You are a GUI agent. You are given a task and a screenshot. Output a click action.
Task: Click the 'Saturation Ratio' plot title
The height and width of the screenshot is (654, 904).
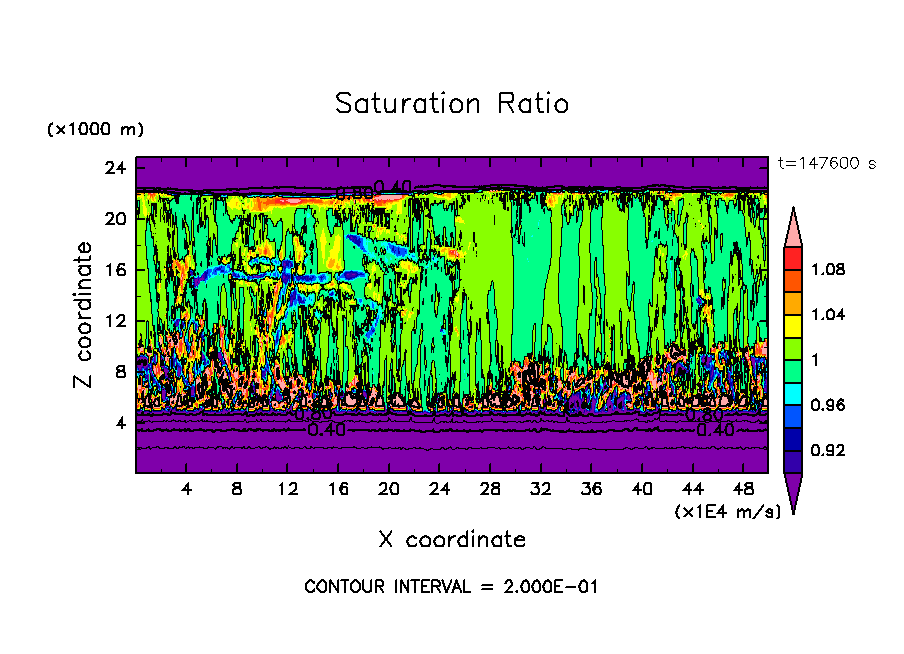coord(452,104)
